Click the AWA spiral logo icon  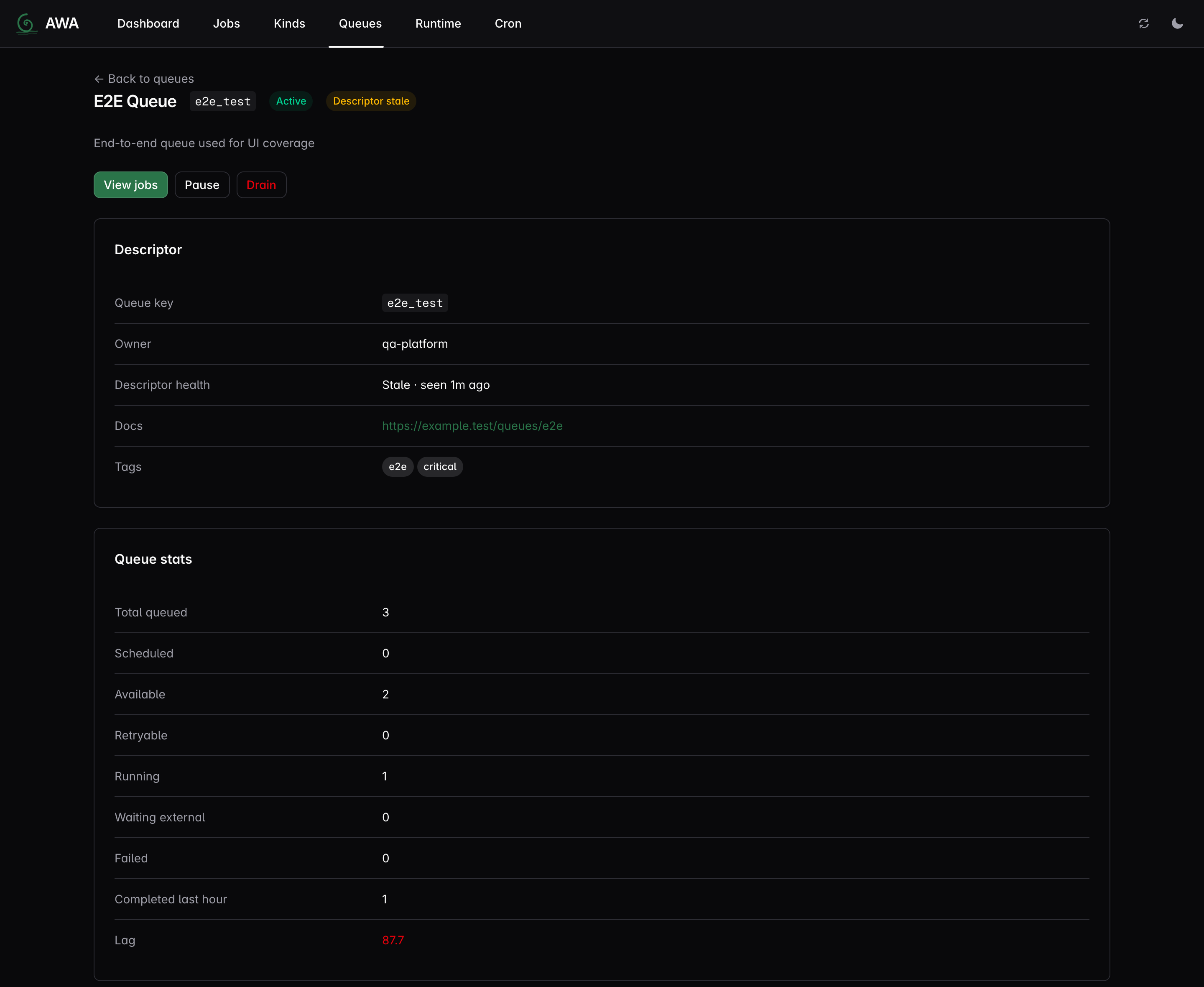click(x=27, y=23)
